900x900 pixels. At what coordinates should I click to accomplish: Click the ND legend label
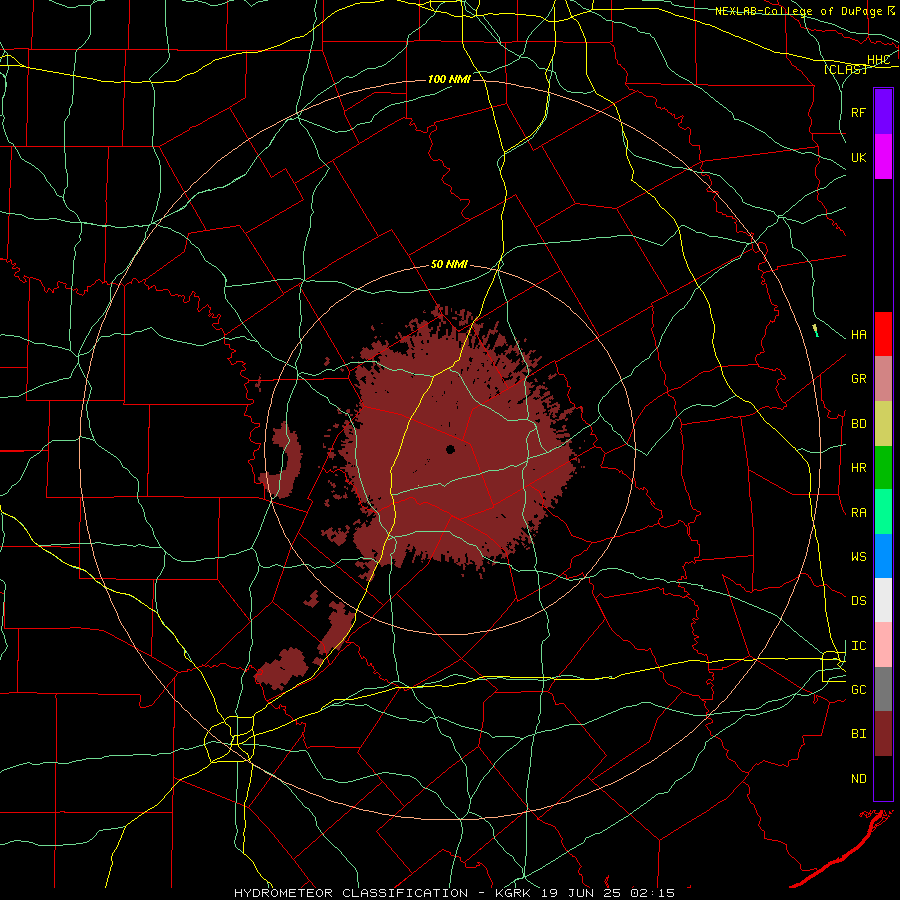(858, 779)
